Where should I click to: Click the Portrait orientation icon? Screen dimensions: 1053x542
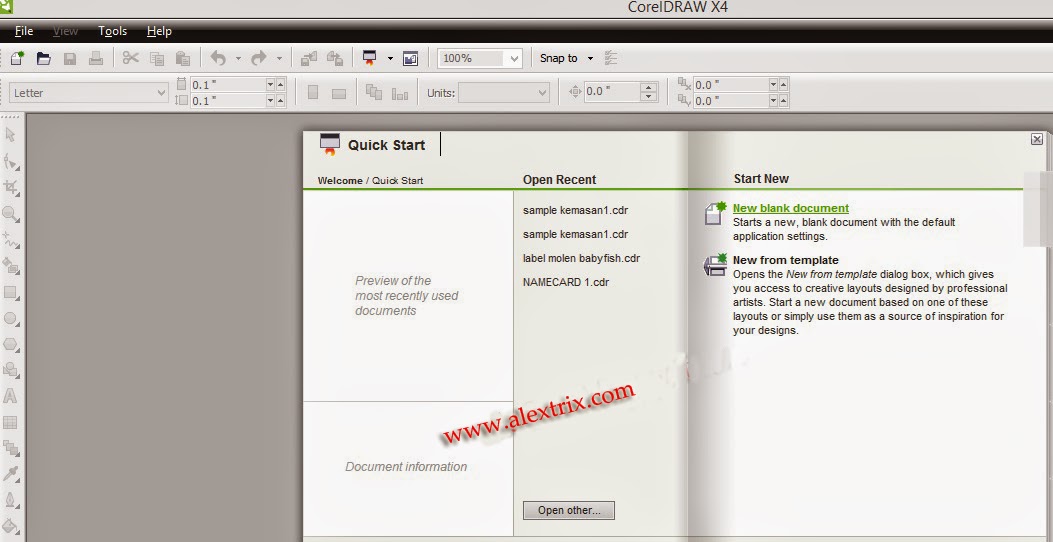pos(313,93)
